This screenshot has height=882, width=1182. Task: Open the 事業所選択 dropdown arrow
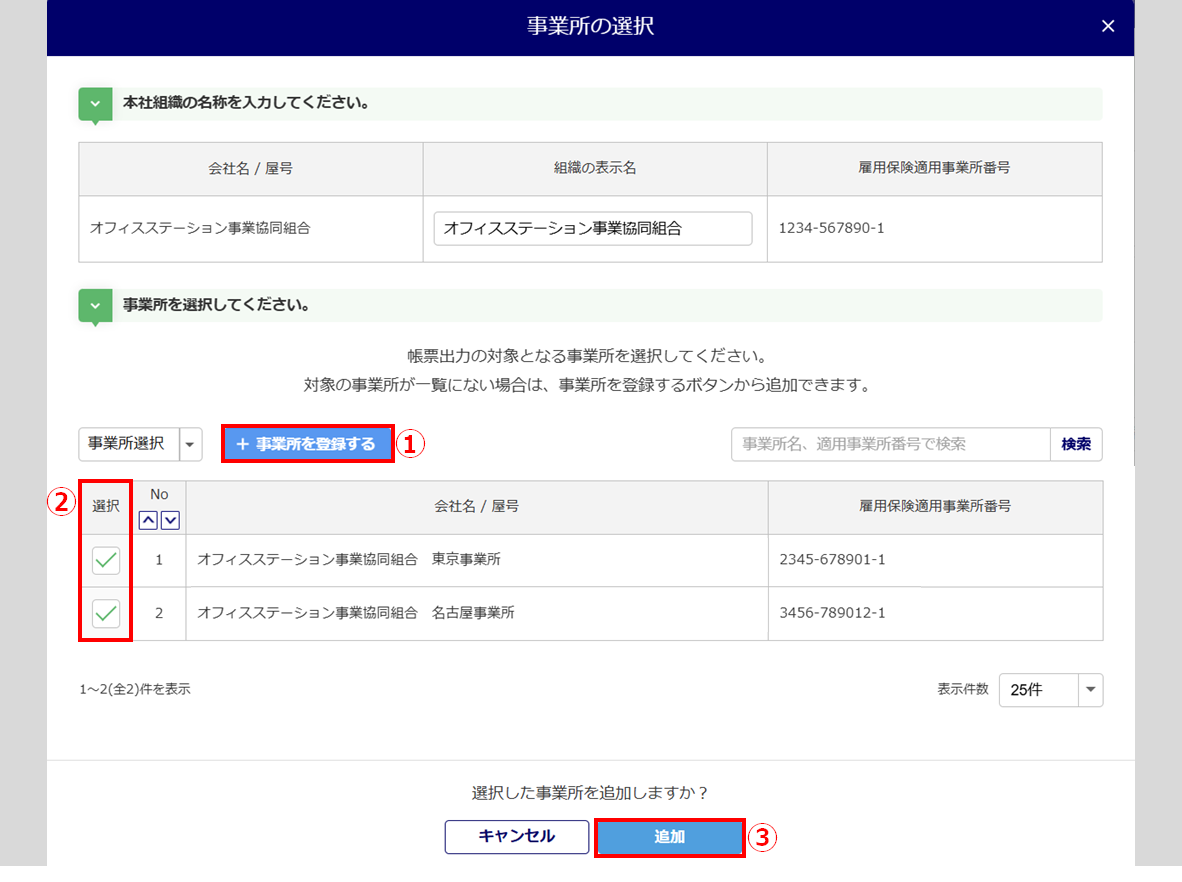point(190,444)
